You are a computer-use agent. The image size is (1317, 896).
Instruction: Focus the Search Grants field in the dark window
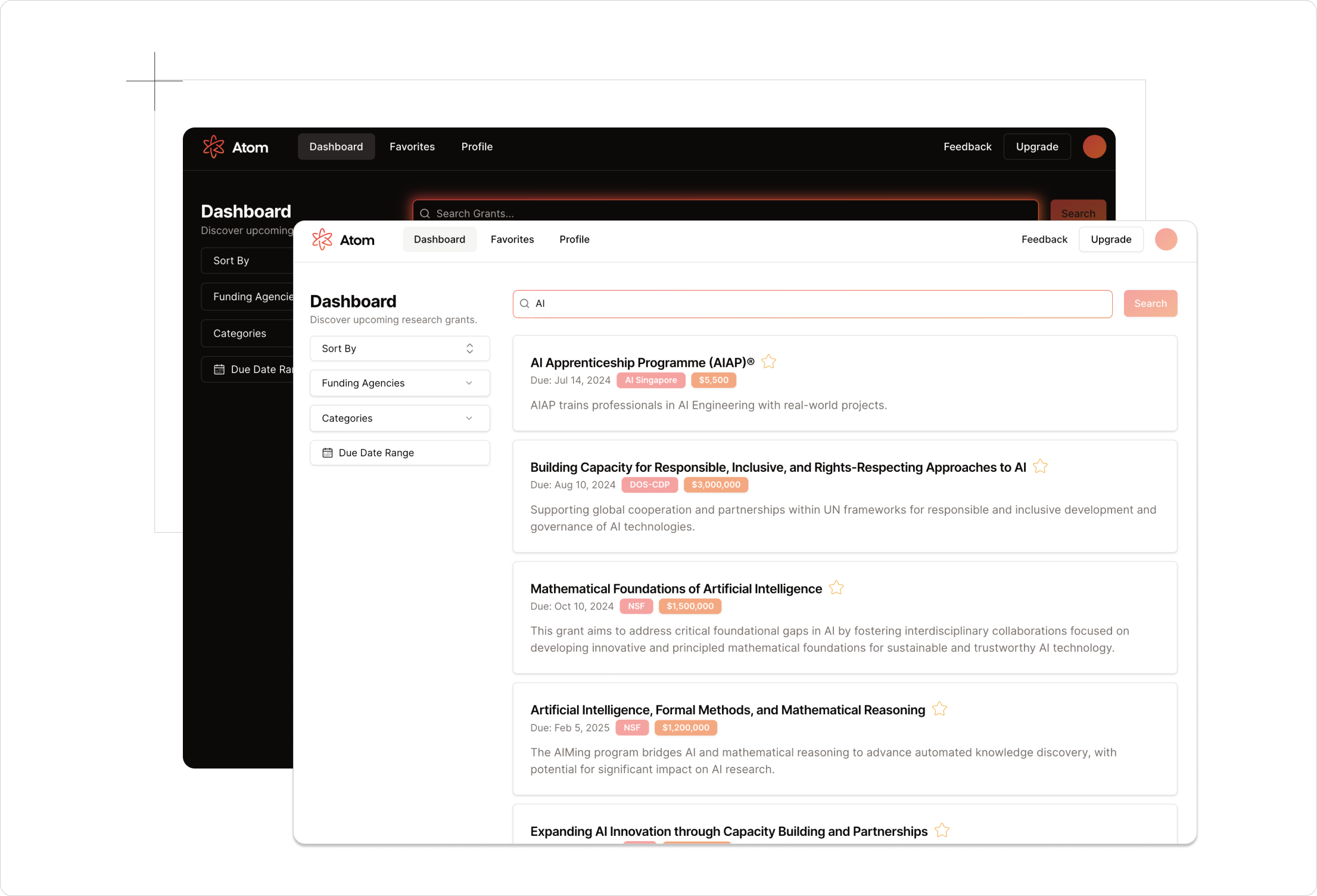[726, 211]
